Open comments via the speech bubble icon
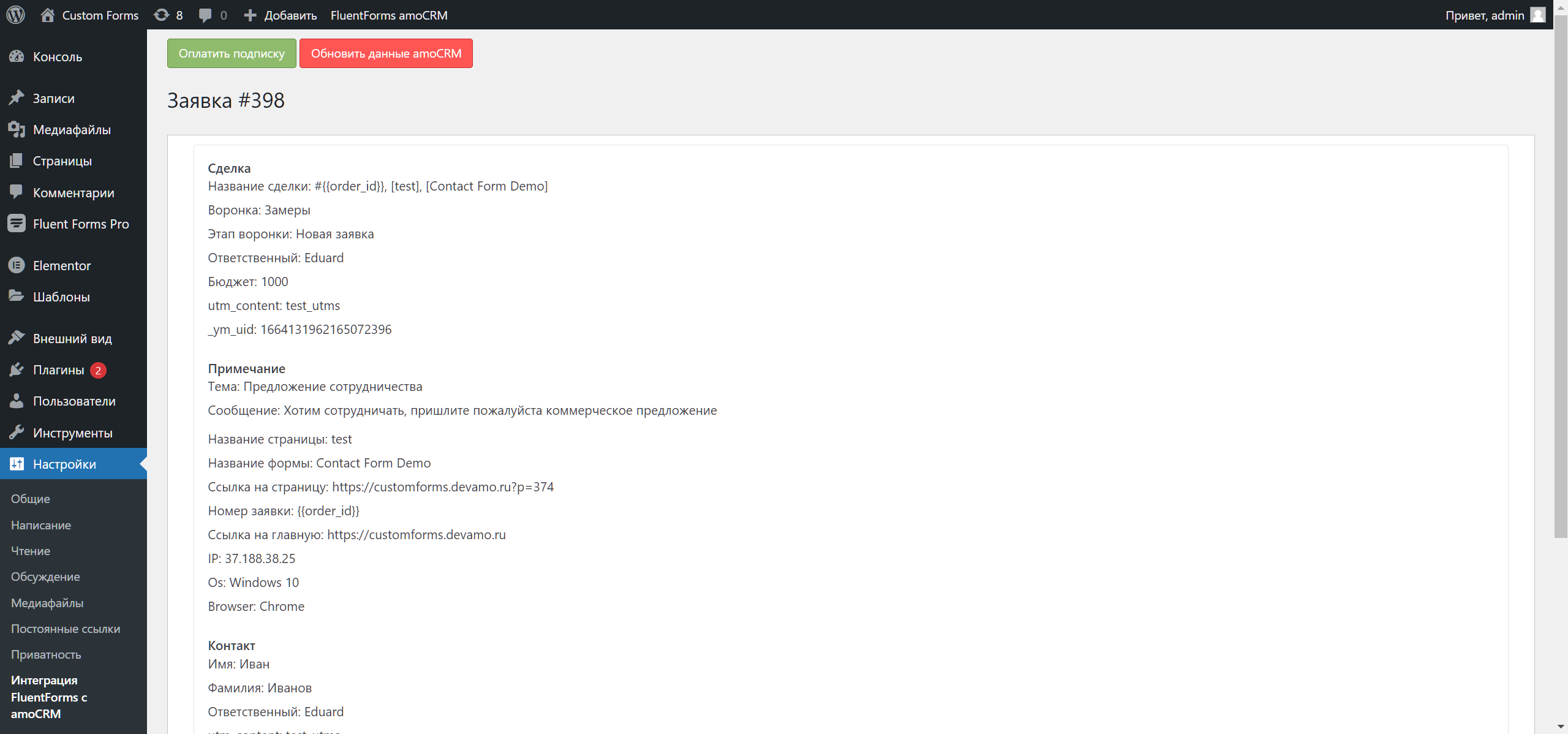 click(x=206, y=15)
